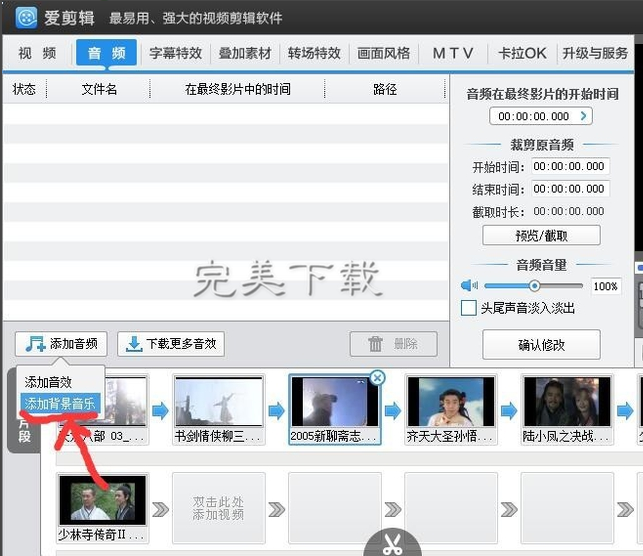Click the 确认修改 button
643x556 pixels.
(x=541, y=345)
